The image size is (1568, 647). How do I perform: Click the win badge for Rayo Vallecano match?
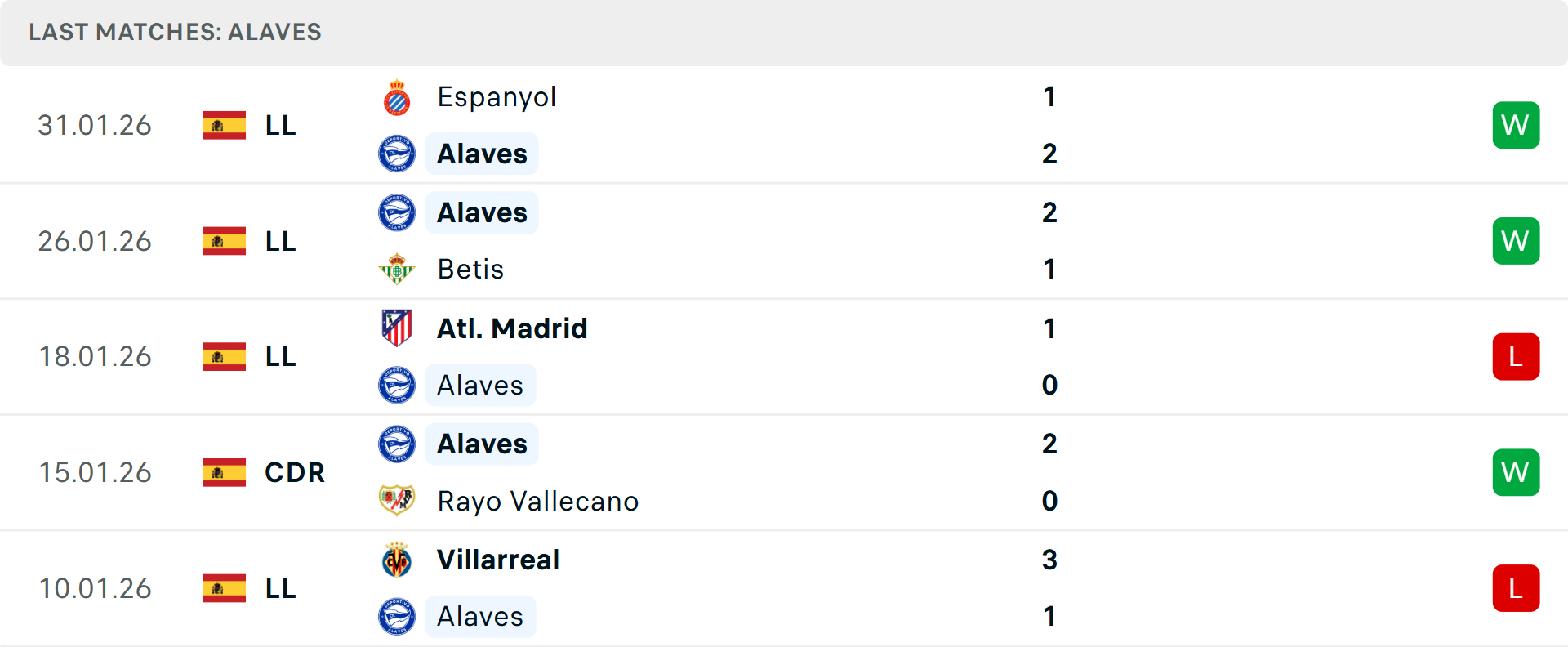click(1516, 472)
